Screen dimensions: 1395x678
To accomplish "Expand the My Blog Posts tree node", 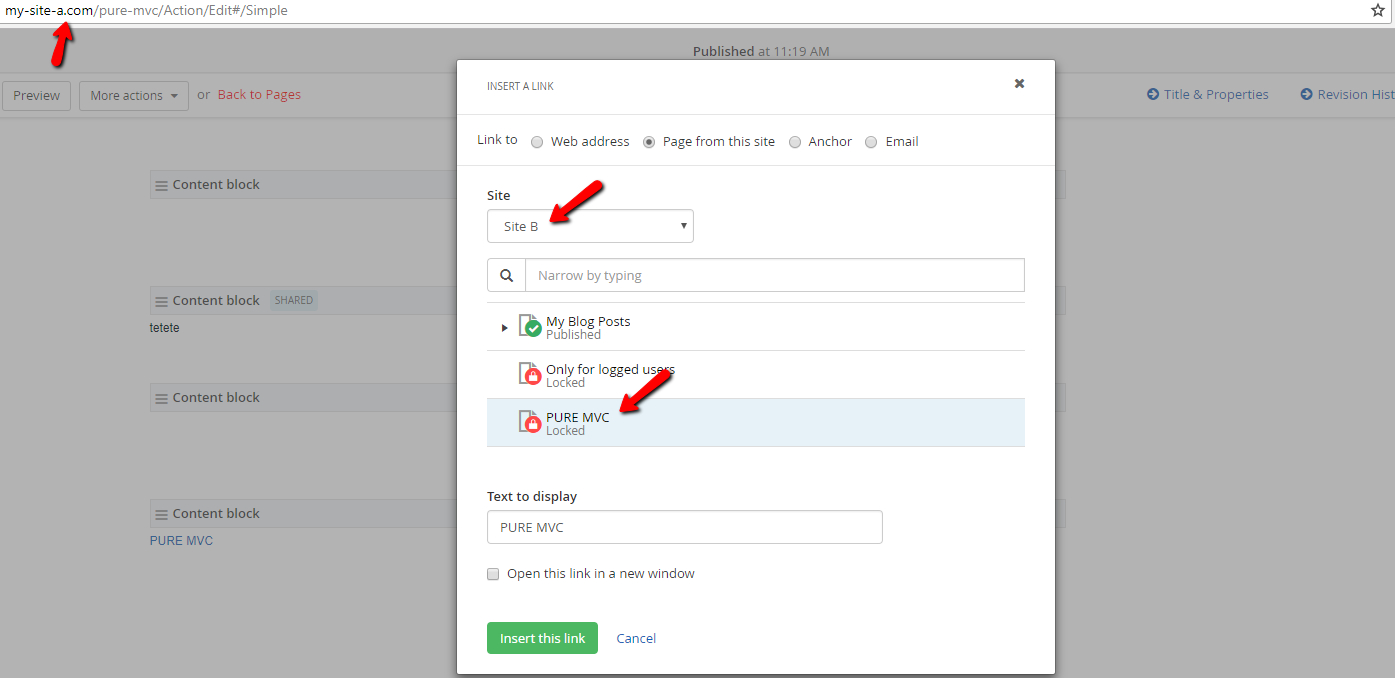I will coord(504,328).
